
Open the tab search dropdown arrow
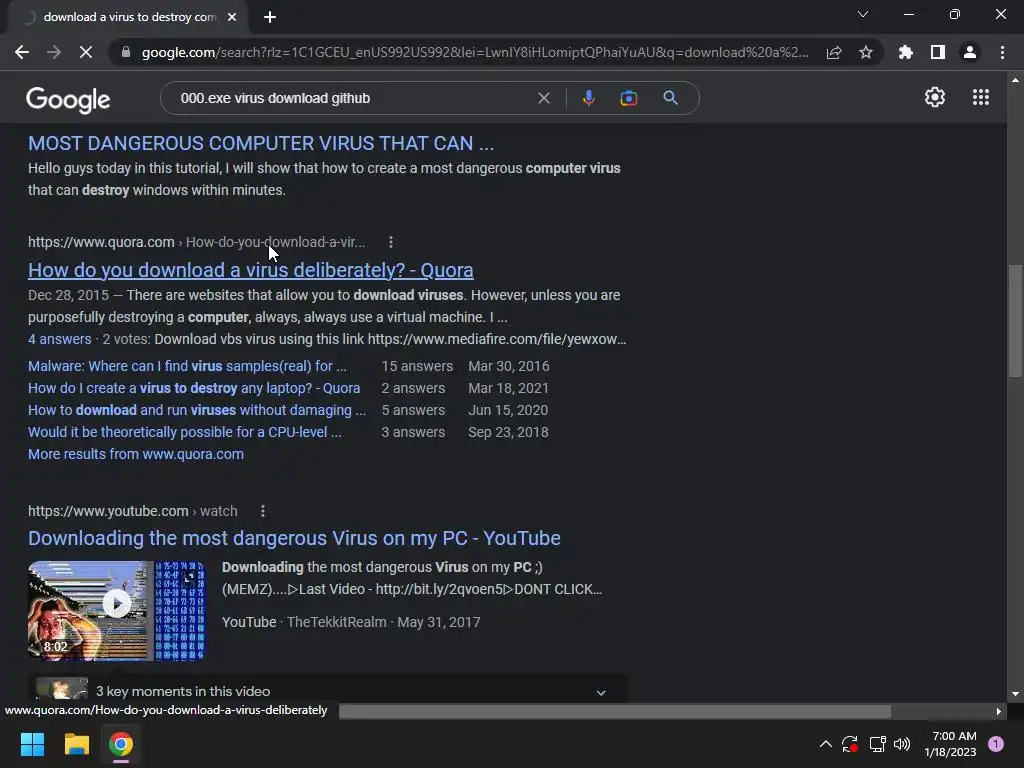coord(863,14)
